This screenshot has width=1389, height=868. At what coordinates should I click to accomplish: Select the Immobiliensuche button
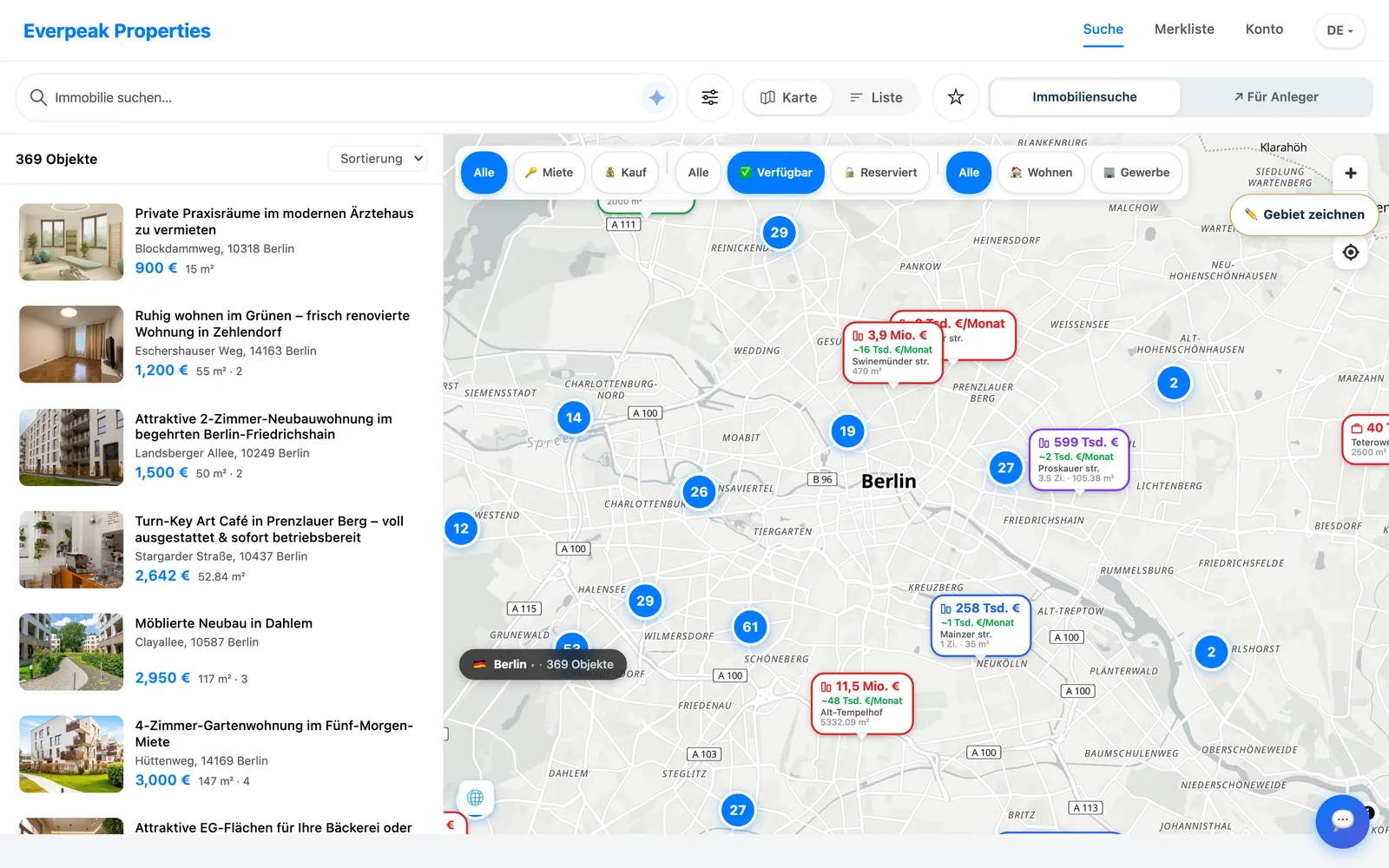coord(1084,97)
